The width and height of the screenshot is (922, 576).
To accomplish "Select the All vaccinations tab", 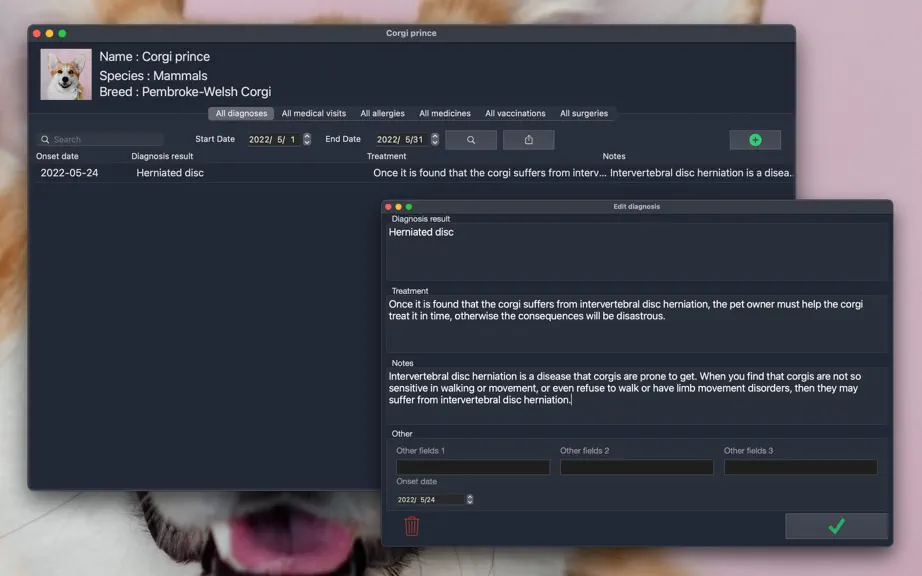I will [515, 113].
